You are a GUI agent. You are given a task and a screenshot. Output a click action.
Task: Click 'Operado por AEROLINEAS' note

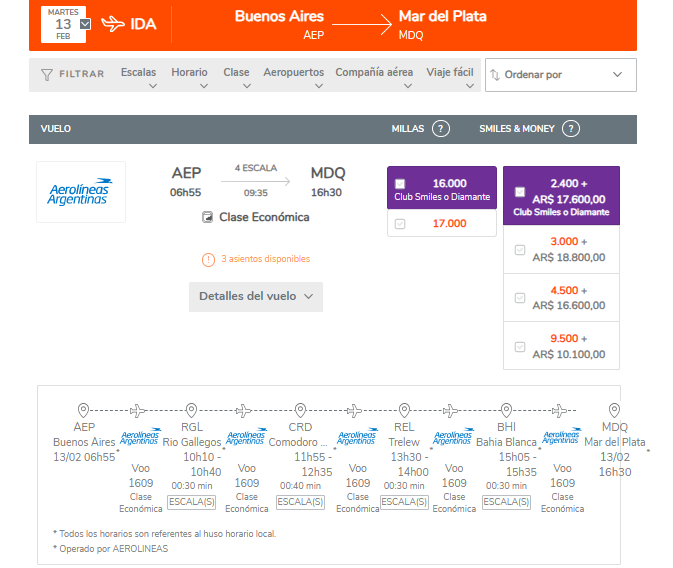coord(114,549)
